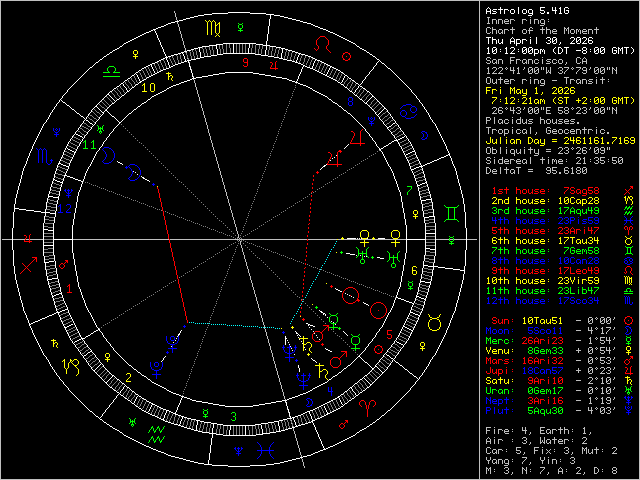Screen dimensions: 640x480
Task: Click the Sun symbol beside the Sun row
Action: (x=629, y=321)
